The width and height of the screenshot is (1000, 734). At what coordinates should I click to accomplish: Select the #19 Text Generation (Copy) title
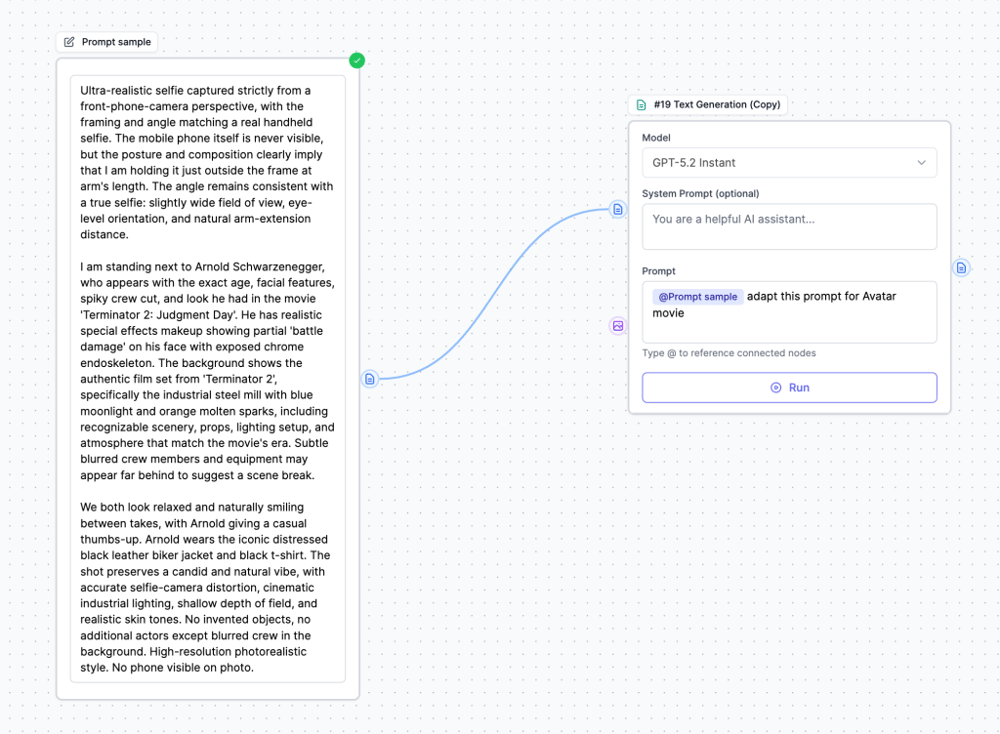pos(716,105)
